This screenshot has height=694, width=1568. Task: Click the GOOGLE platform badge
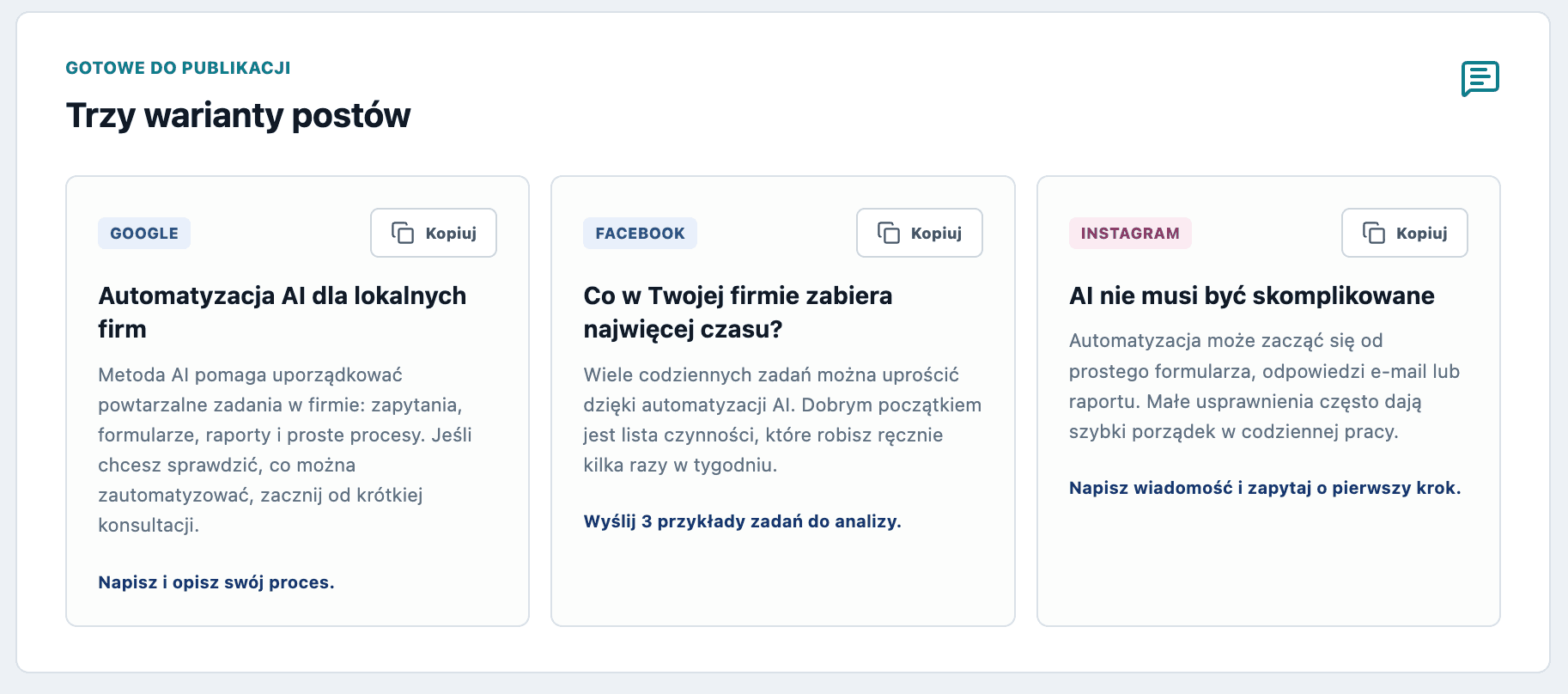(x=144, y=233)
